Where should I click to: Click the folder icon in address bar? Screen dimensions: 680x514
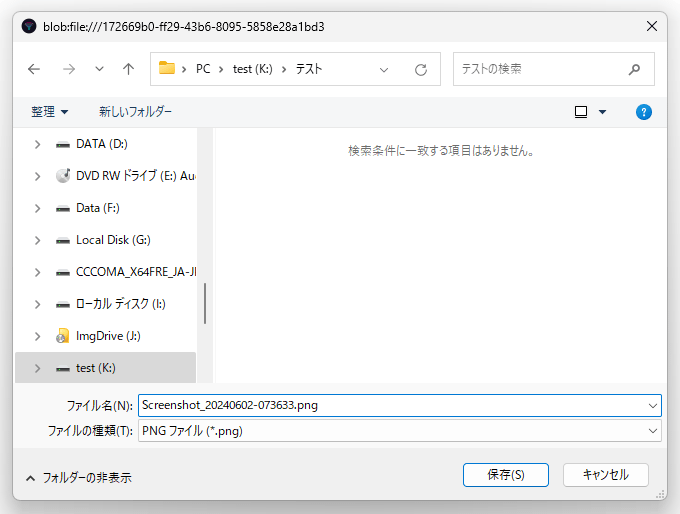point(167,68)
